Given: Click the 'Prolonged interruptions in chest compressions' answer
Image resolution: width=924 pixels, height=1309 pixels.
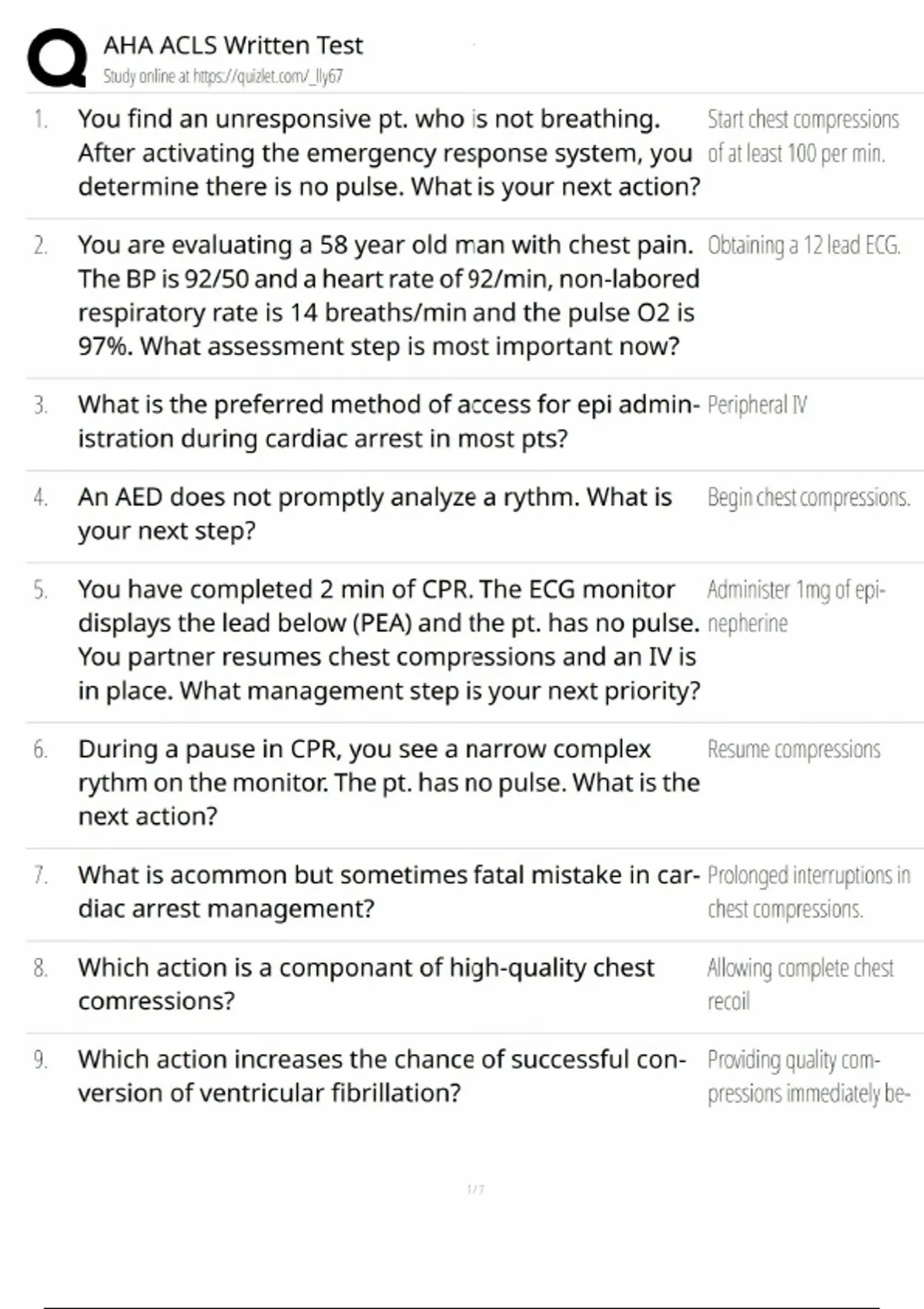Looking at the screenshot, I should [x=808, y=892].
